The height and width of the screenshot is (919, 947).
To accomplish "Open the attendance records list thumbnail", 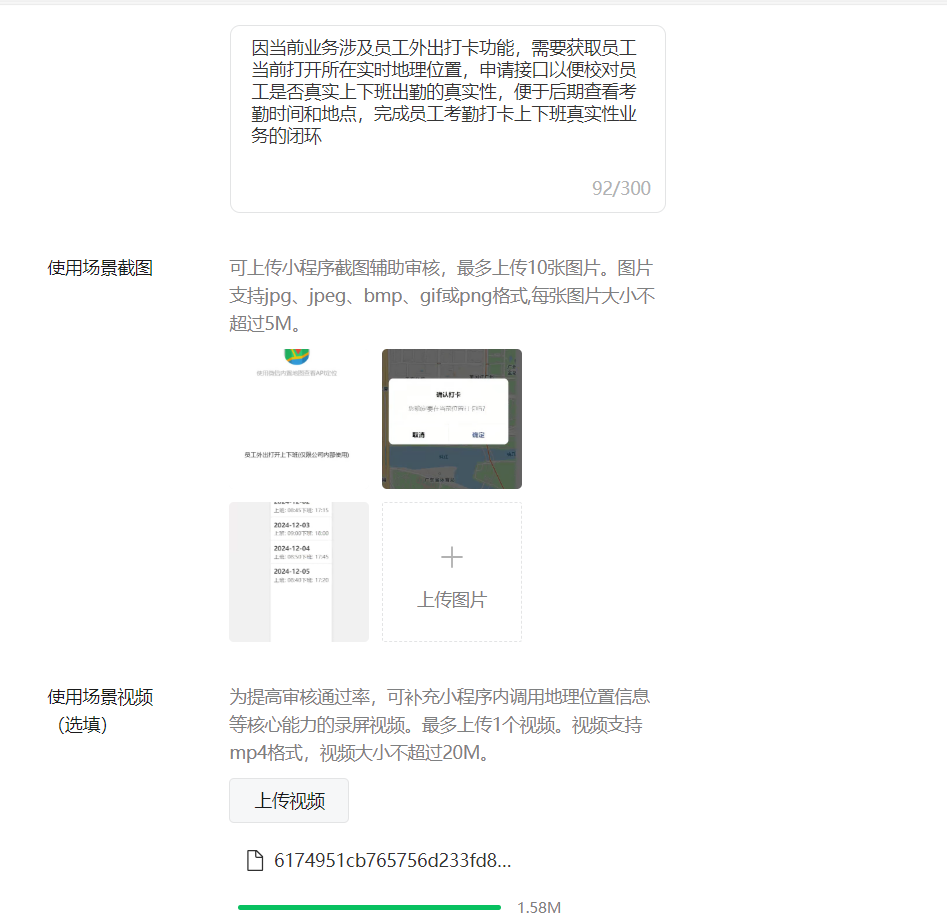I will (299, 572).
